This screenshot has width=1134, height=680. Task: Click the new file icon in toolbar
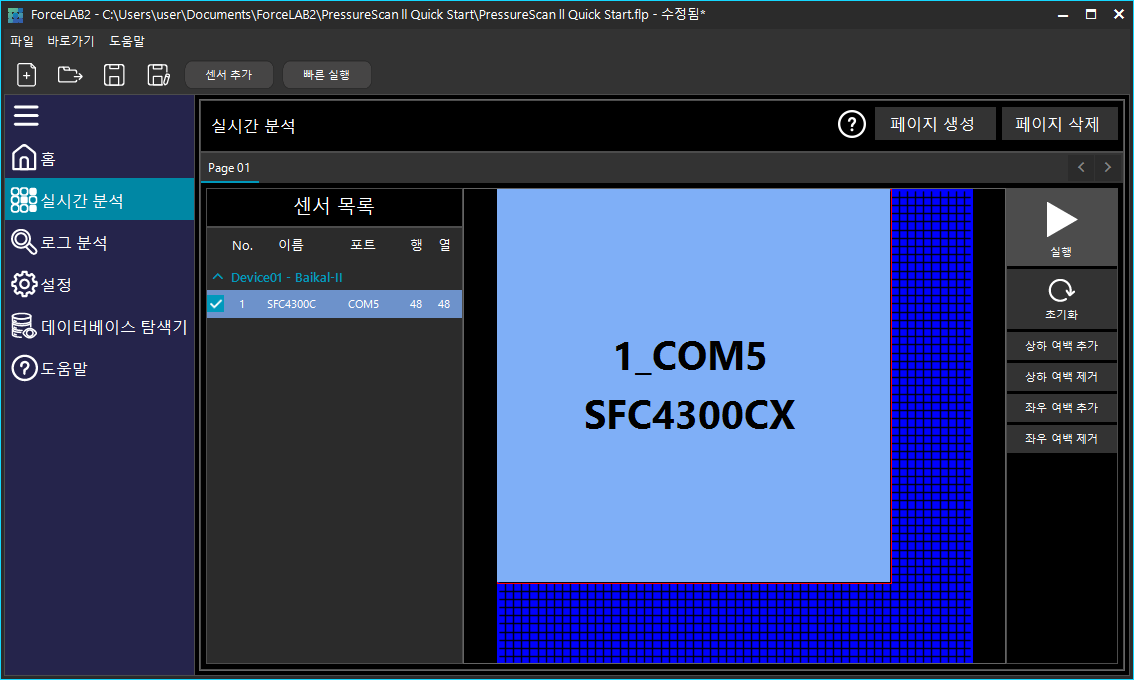pos(27,75)
